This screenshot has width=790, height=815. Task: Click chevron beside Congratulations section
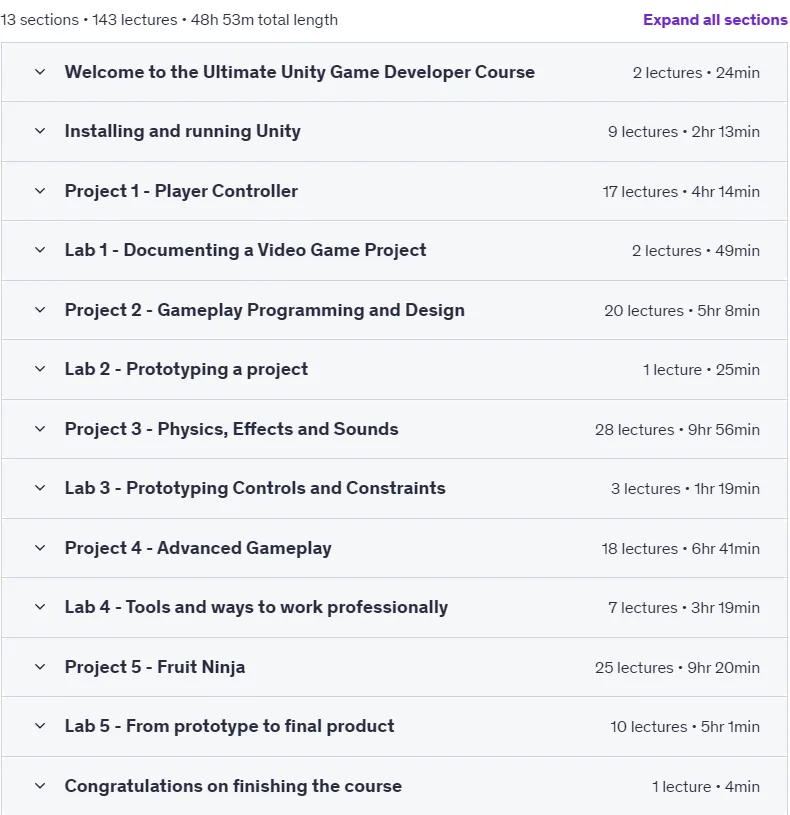(40, 786)
